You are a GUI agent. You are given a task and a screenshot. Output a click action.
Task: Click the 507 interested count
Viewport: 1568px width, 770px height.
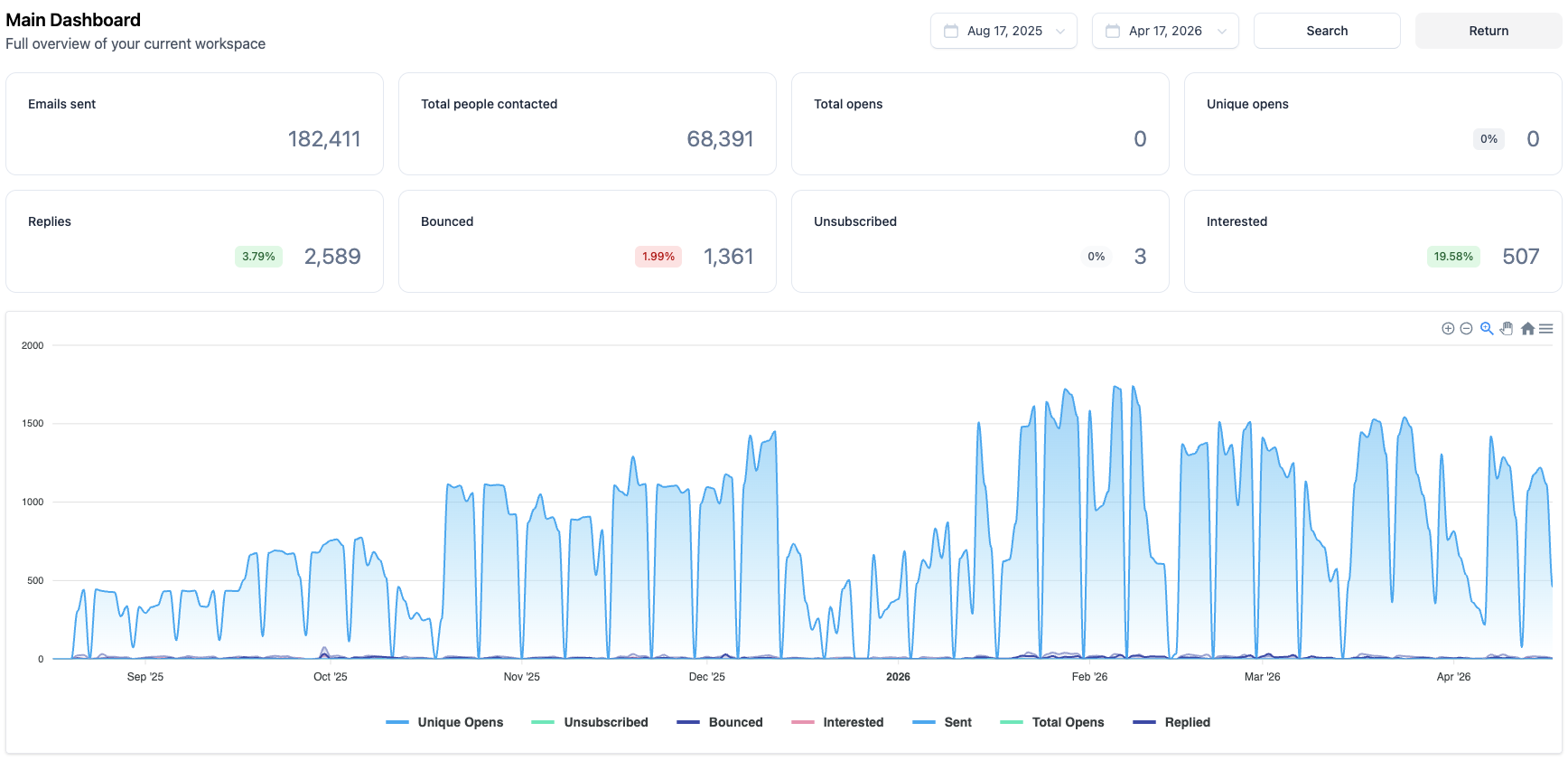1521,257
